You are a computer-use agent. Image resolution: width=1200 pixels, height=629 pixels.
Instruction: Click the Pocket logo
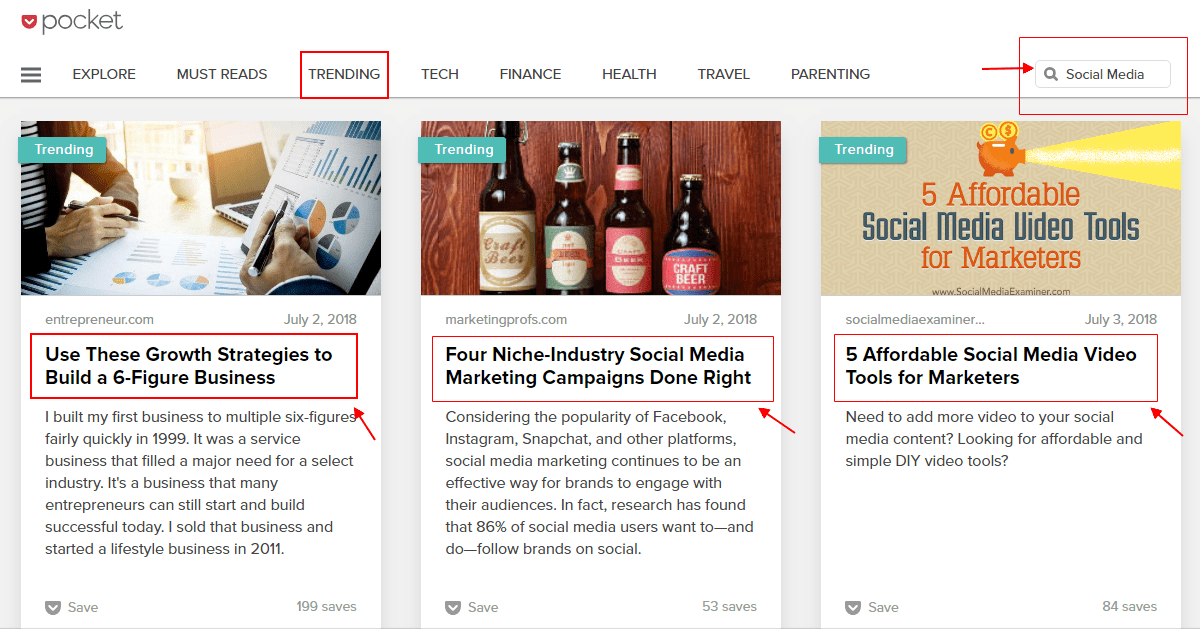[72, 21]
